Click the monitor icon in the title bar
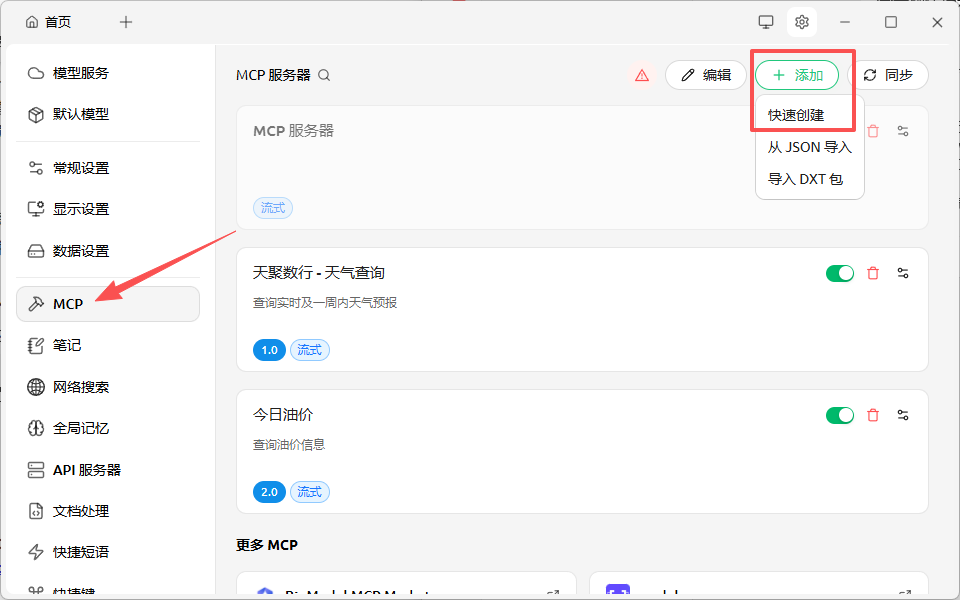Viewport: 960px width, 600px height. point(764,21)
